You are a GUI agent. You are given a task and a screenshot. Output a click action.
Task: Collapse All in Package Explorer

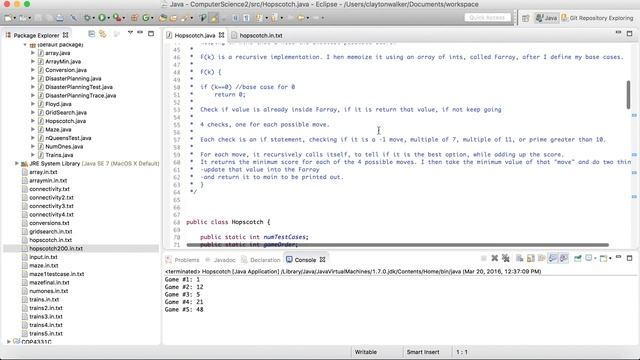click(91, 34)
